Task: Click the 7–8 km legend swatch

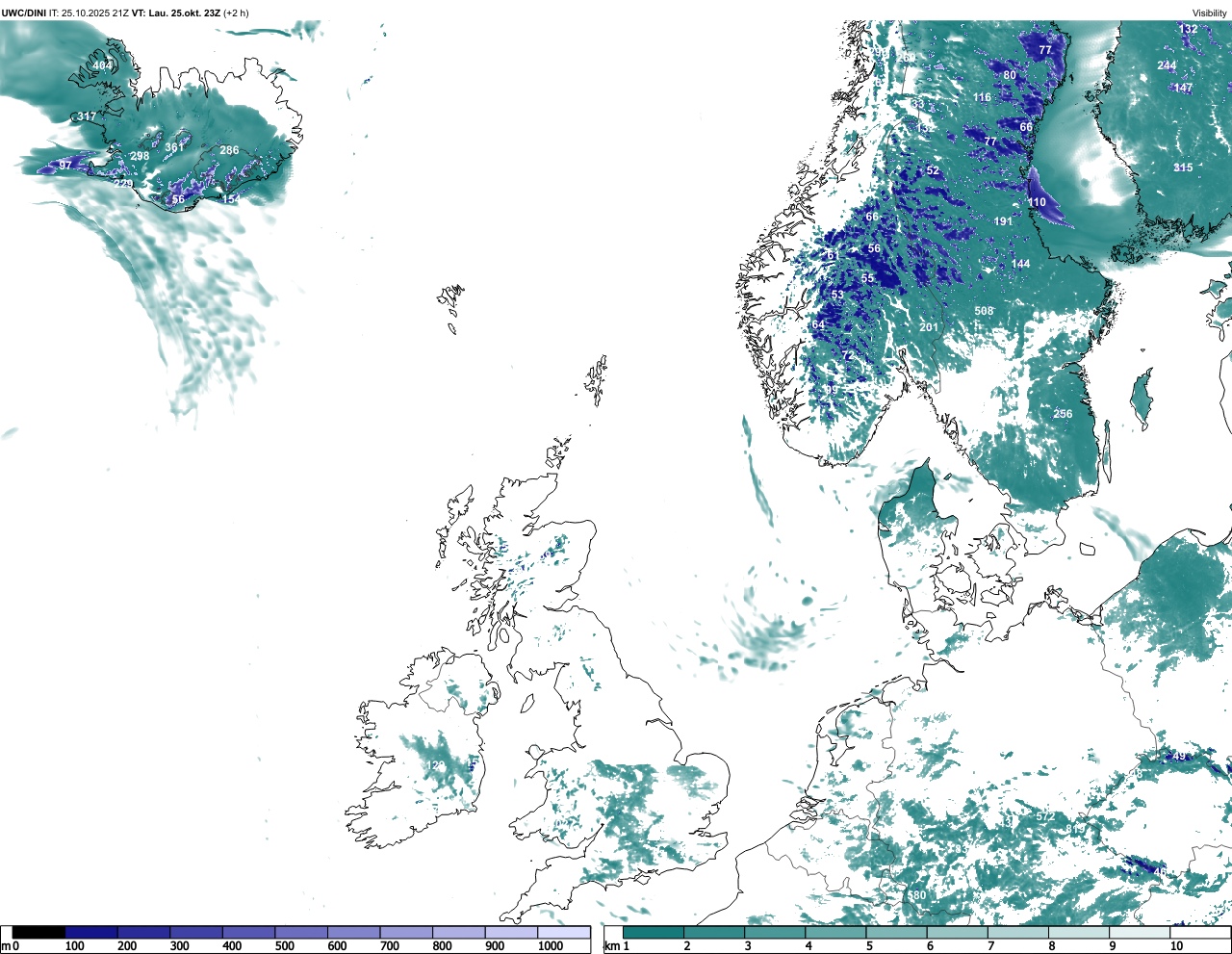Action: [x=1019, y=932]
